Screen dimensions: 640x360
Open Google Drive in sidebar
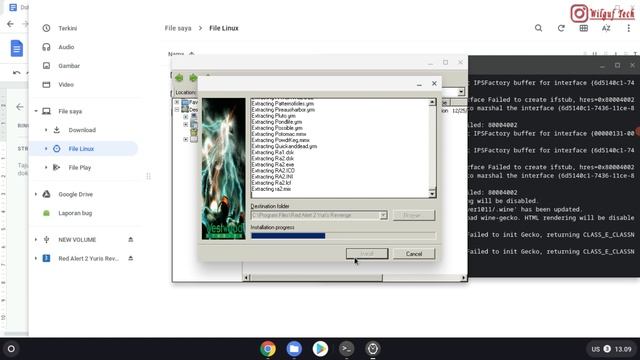pos(76,194)
